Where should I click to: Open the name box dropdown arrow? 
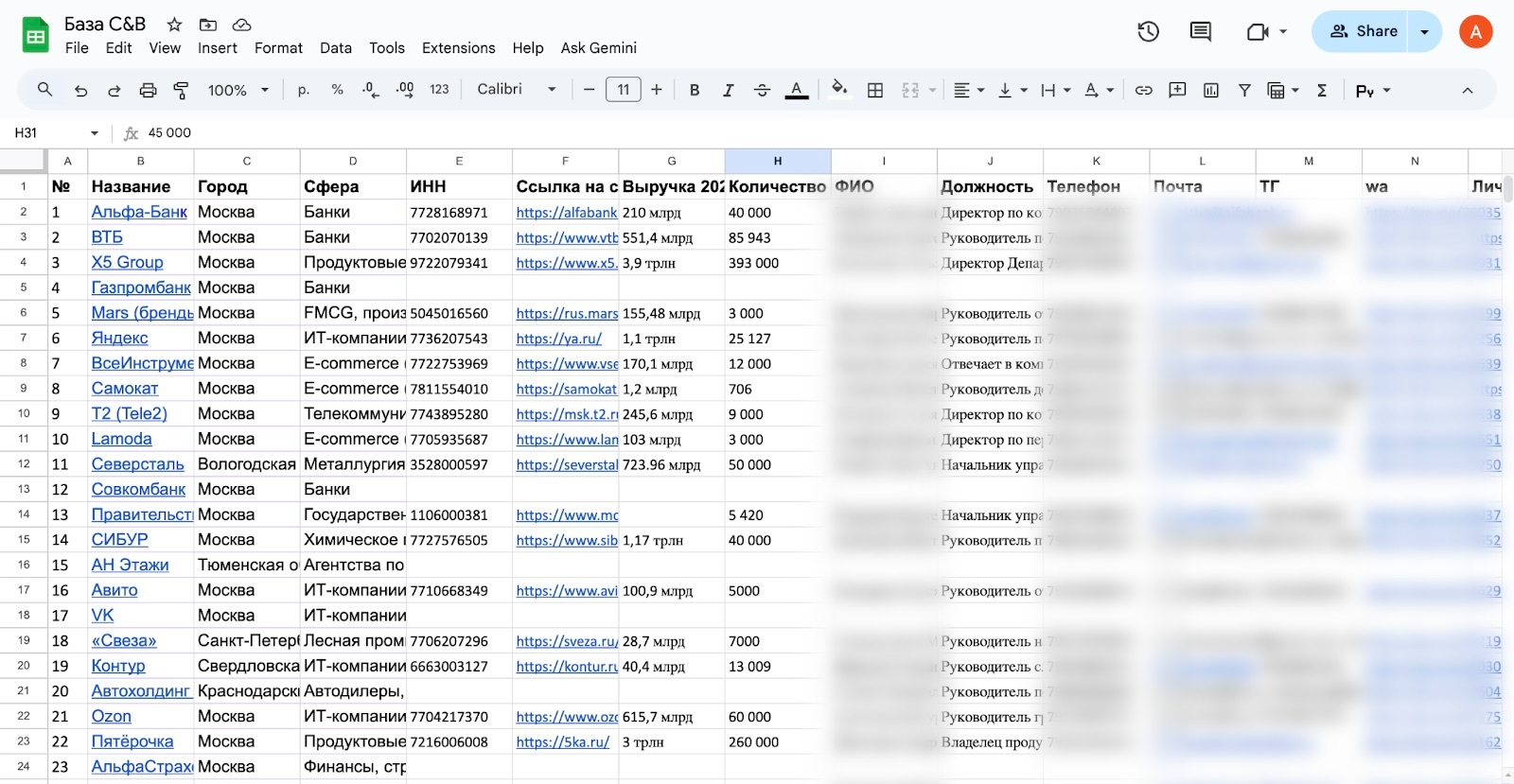[94, 133]
